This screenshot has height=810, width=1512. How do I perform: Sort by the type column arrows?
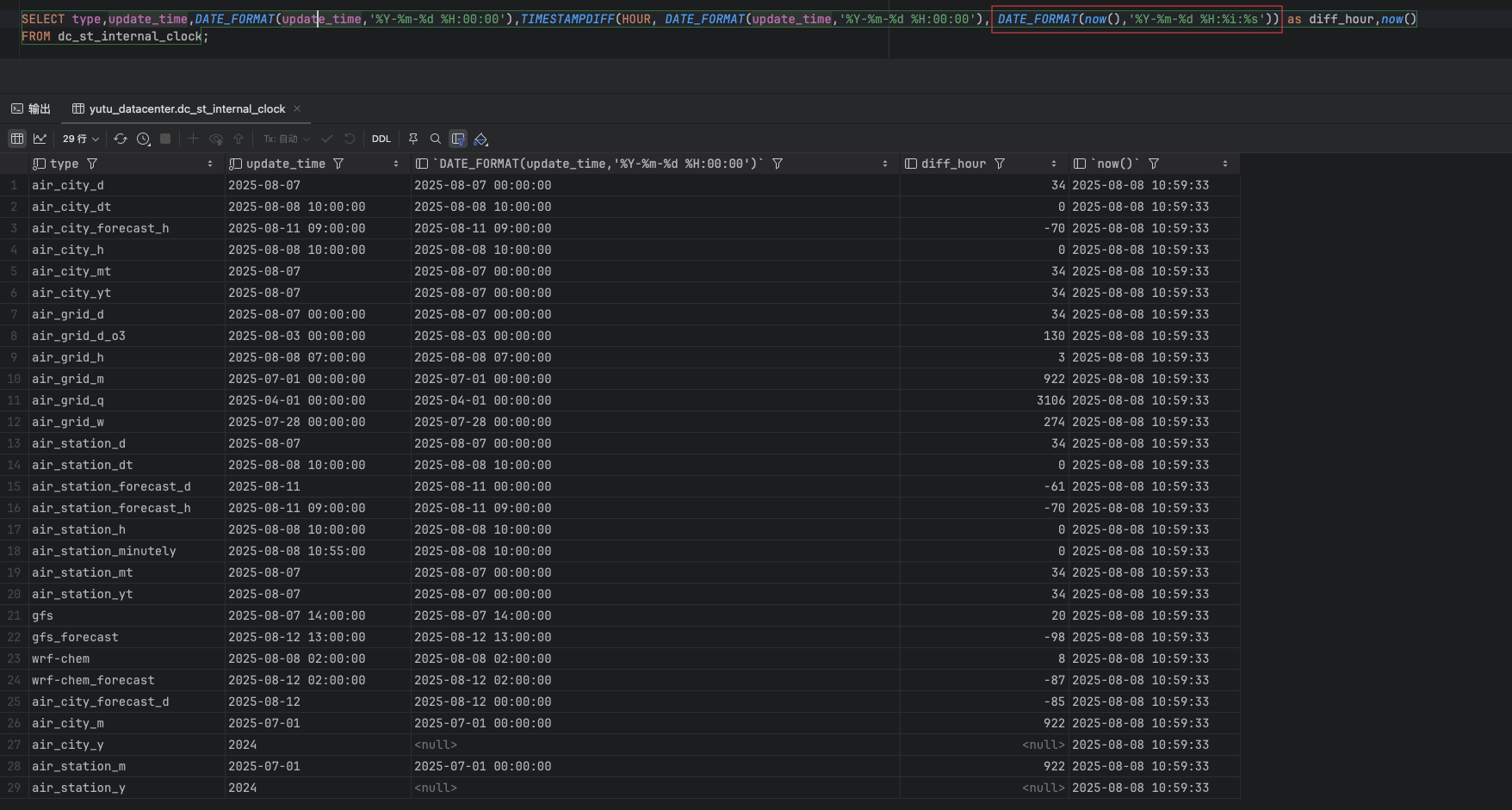click(210, 164)
